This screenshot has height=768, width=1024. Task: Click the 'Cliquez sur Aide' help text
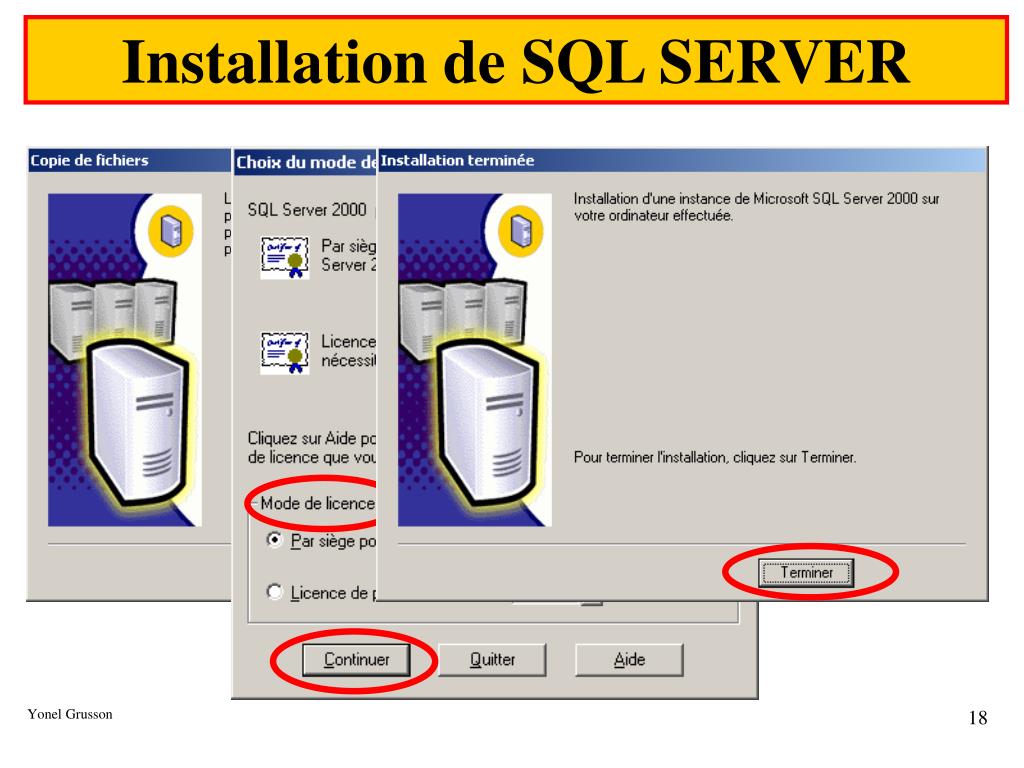pyautogui.click(x=312, y=447)
